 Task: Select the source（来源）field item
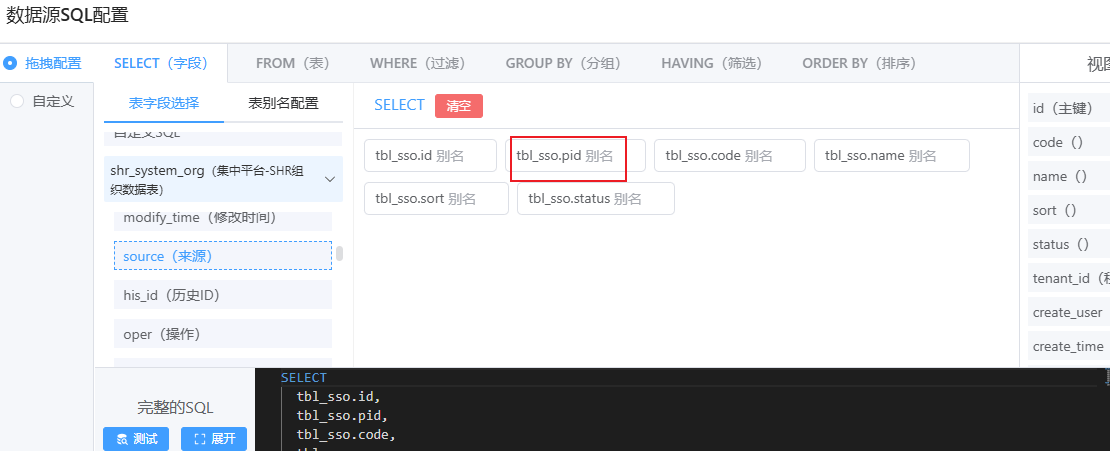click(x=222, y=256)
